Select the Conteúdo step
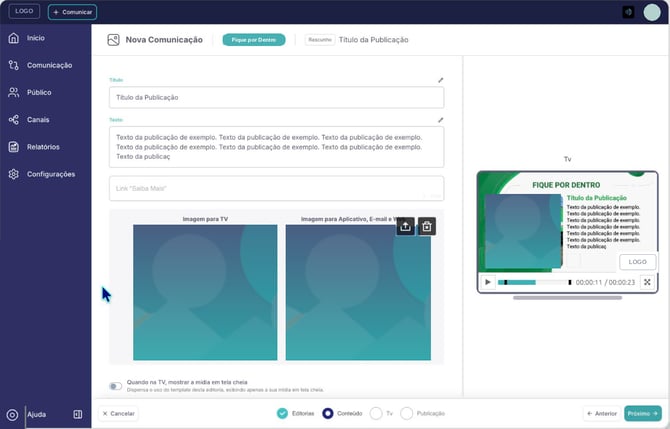 tap(342, 414)
